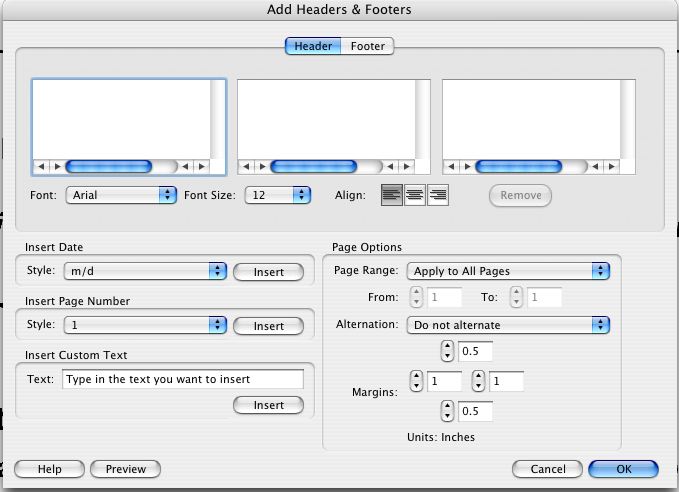Increase right margin stepper value

pos(478,376)
